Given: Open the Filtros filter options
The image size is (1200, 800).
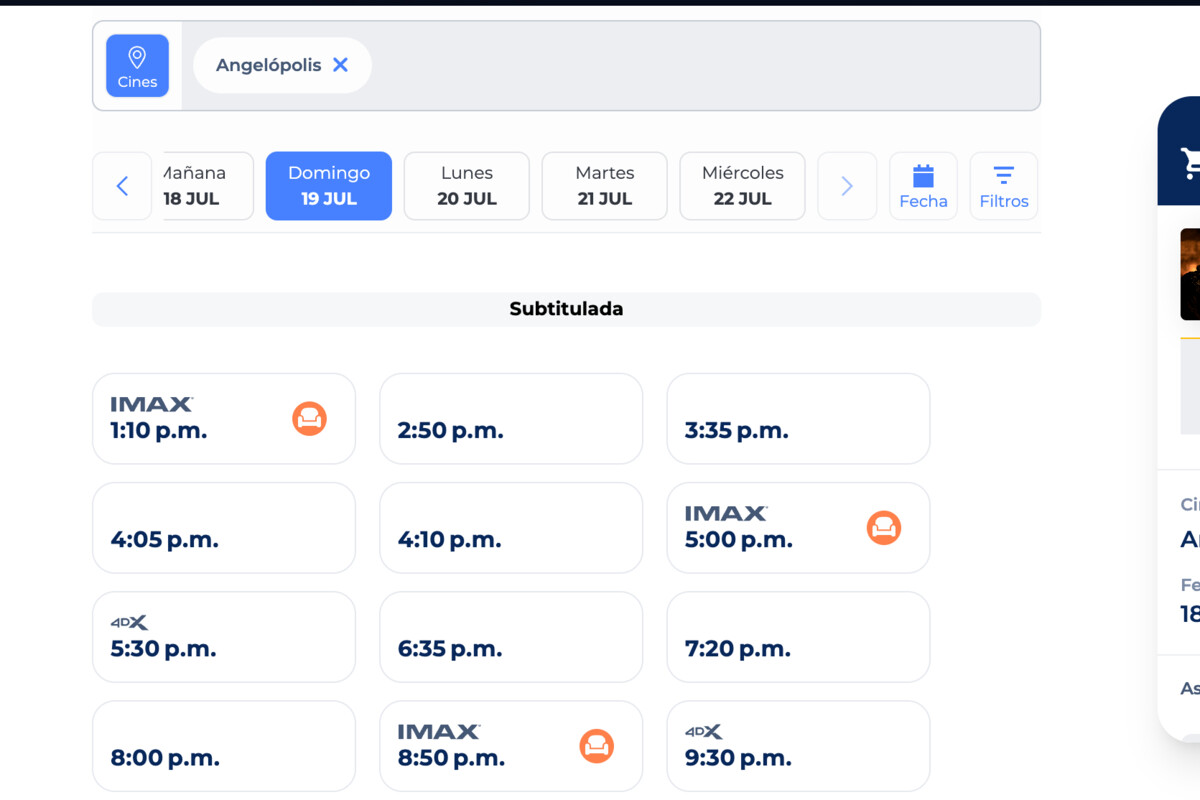Looking at the screenshot, I should click(x=1004, y=186).
